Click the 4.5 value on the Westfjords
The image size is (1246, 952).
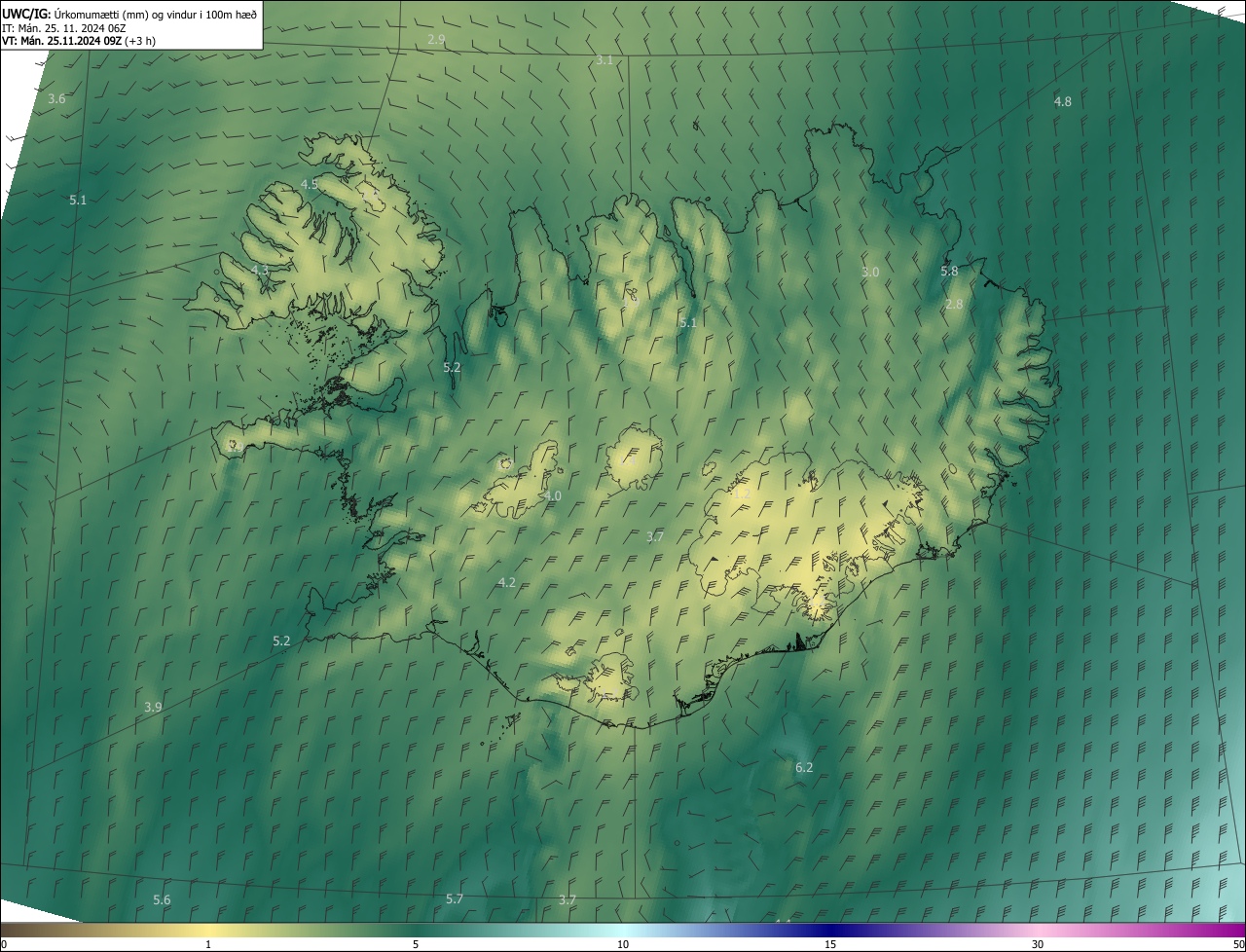(309, 184)
